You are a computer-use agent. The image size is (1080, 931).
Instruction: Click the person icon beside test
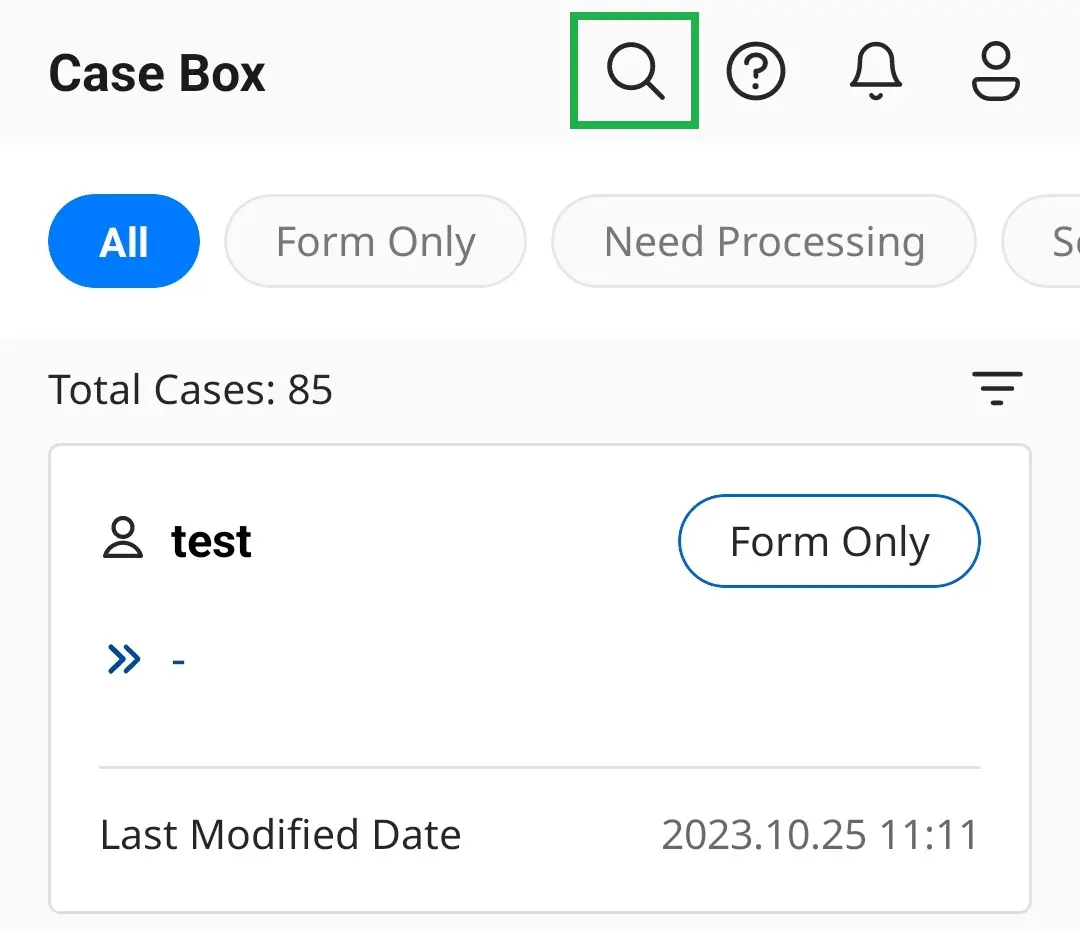pyautogui.click(x=123, y=537)
